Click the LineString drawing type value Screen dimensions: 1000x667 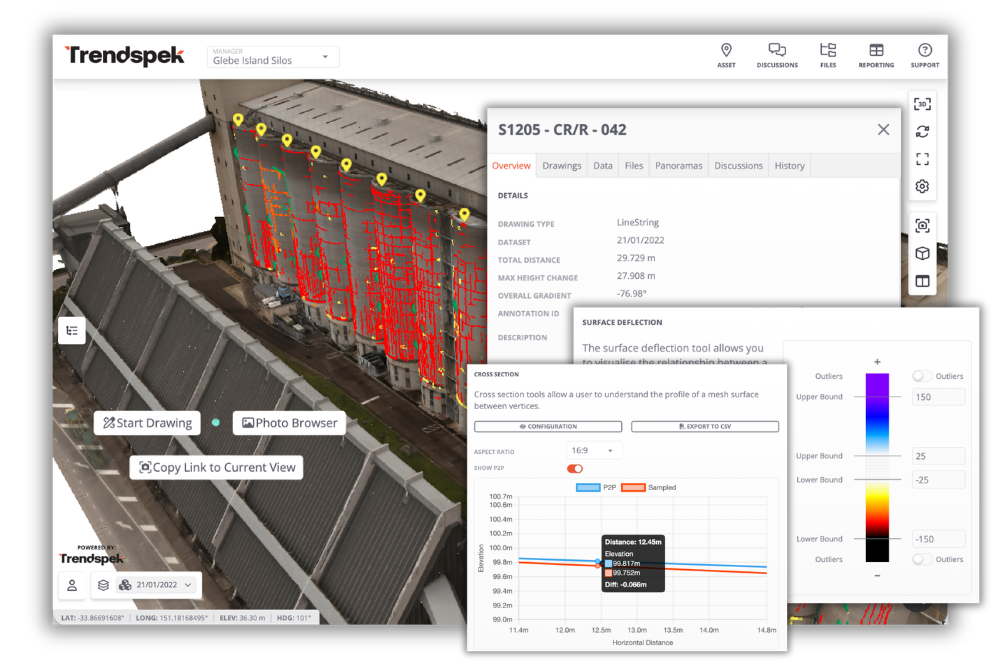(x=638, y=222)
